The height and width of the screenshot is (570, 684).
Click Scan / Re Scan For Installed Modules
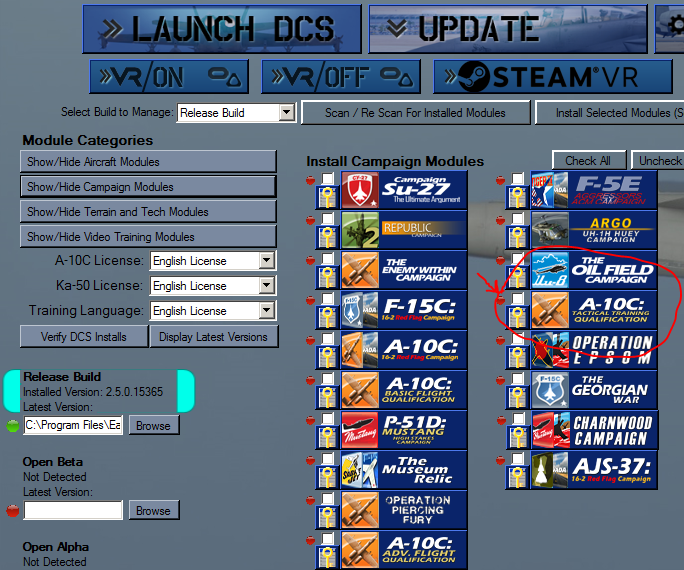click(415, 113)
